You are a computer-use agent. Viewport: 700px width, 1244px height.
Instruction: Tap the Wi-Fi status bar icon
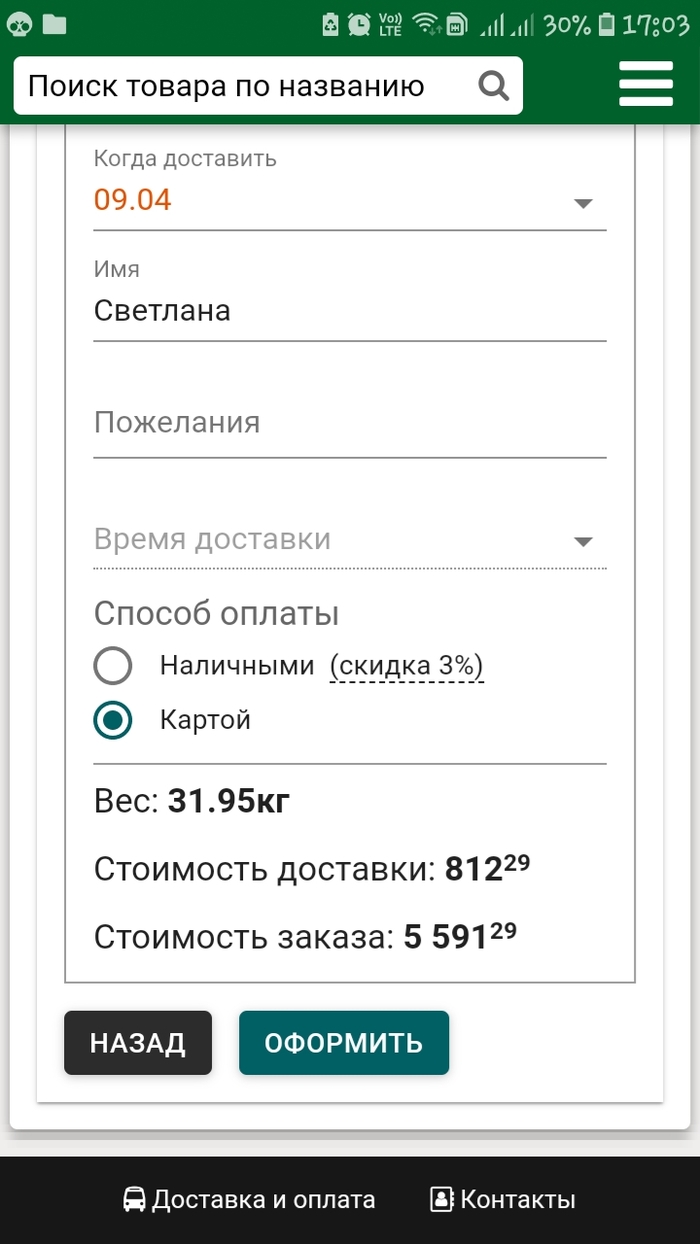pyautogui.click(x=427, y=24)
